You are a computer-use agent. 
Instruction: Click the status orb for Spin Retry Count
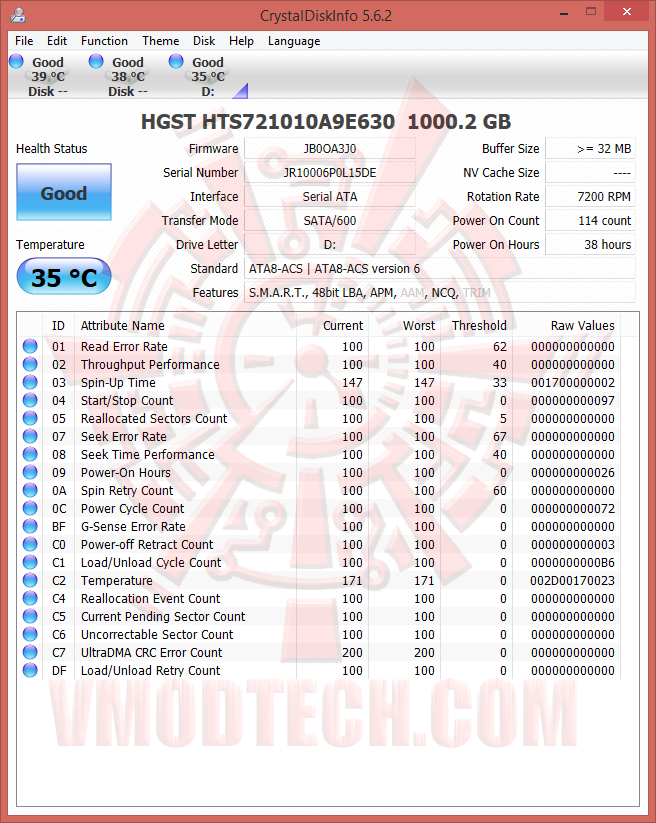[x=30, y=490]
